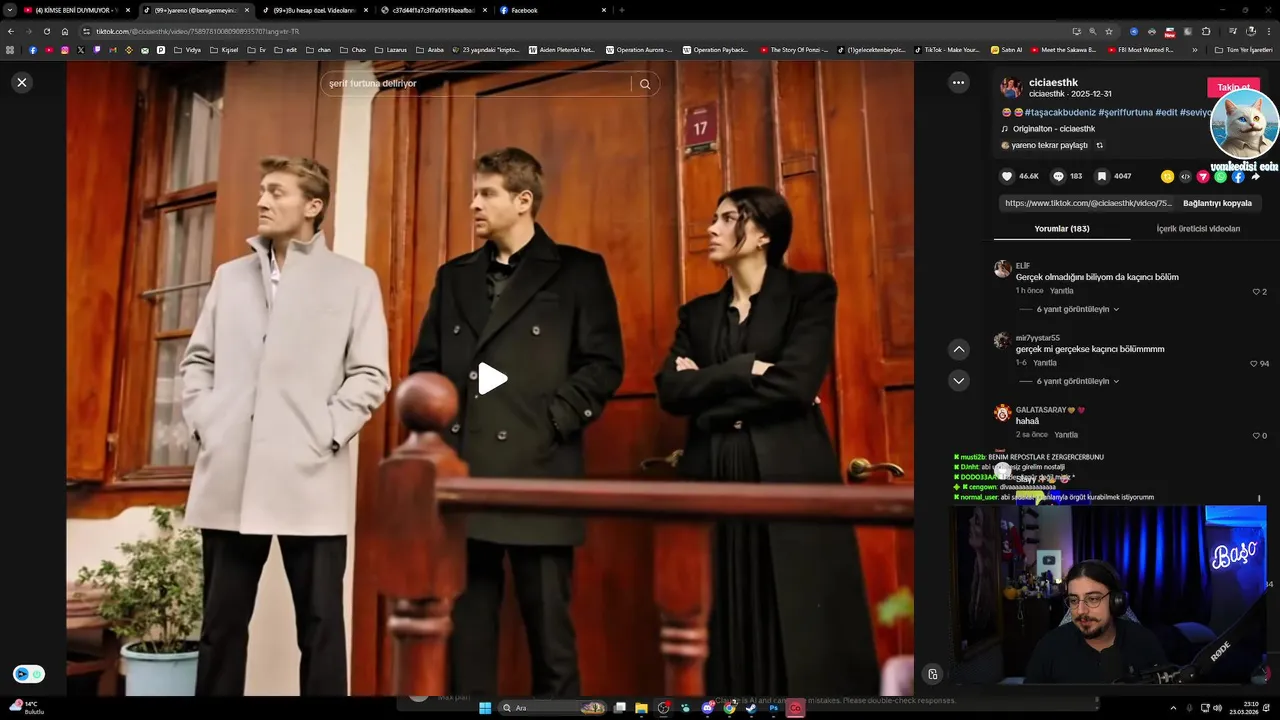
Task: Open Photoshop from taskbar
Action: pyautogui.click(x=774, y=708)
